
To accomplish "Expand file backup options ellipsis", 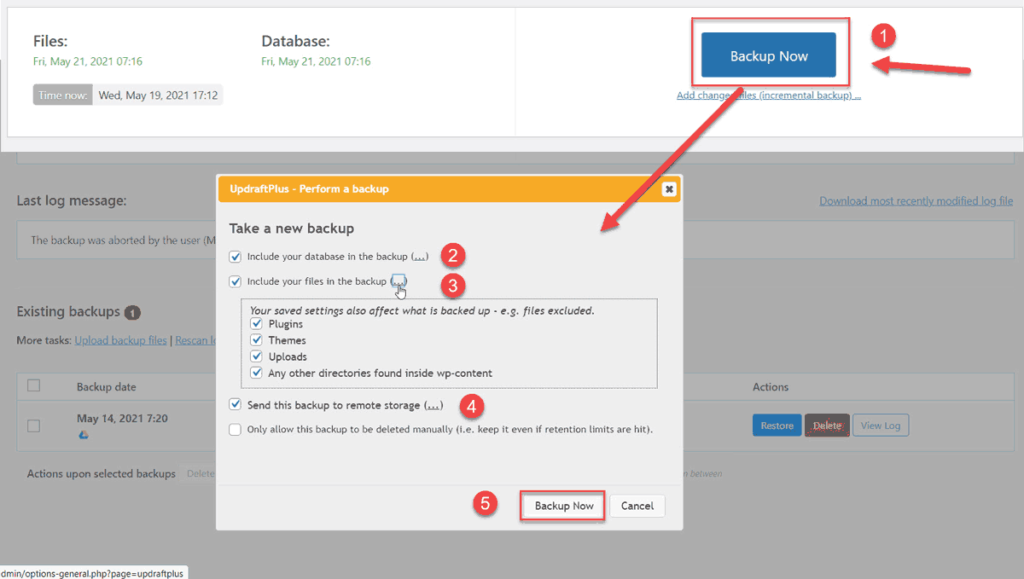I will pyautogui.click(x=398, y=281).
